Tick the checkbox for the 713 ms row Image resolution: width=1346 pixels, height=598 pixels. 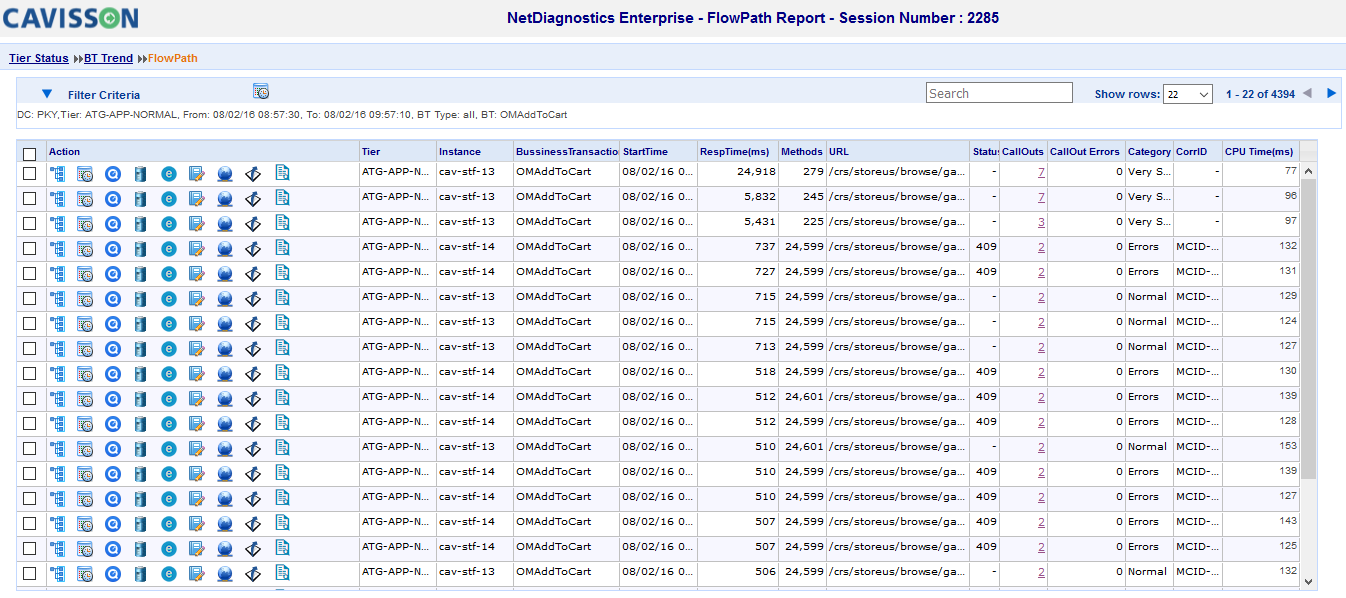click(29, 348)
